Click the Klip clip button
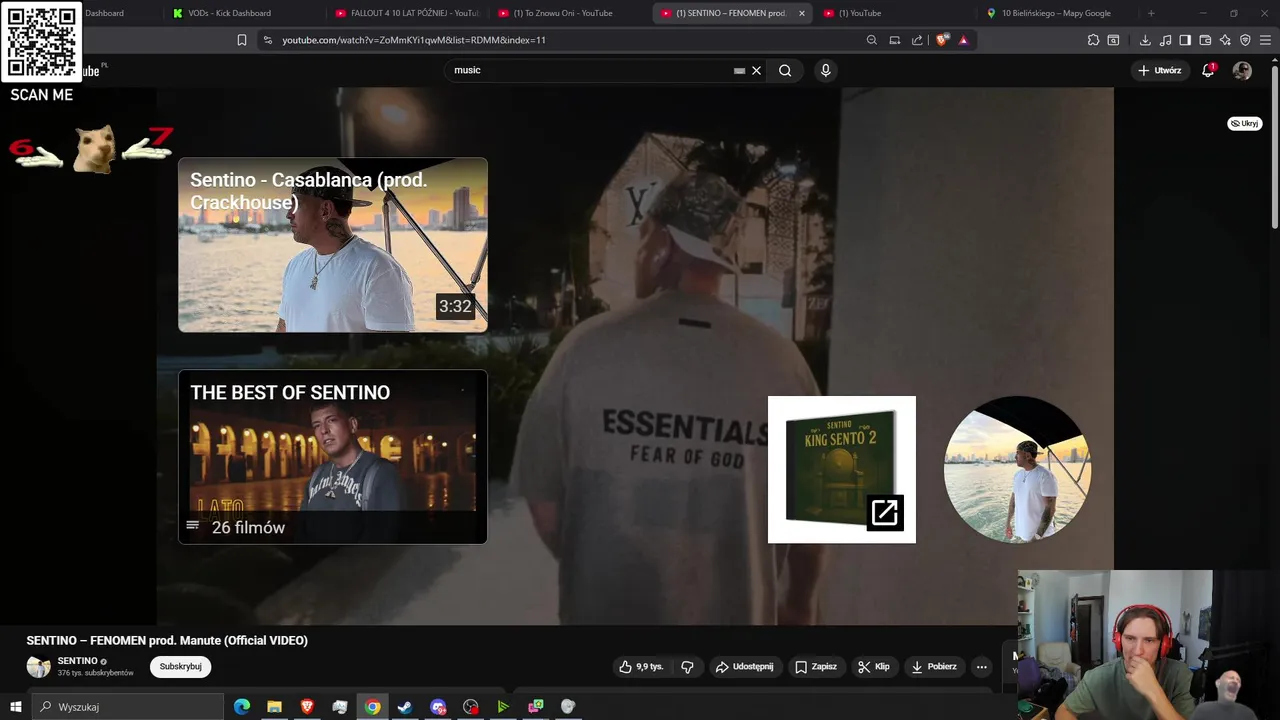 tap(874, 666)
